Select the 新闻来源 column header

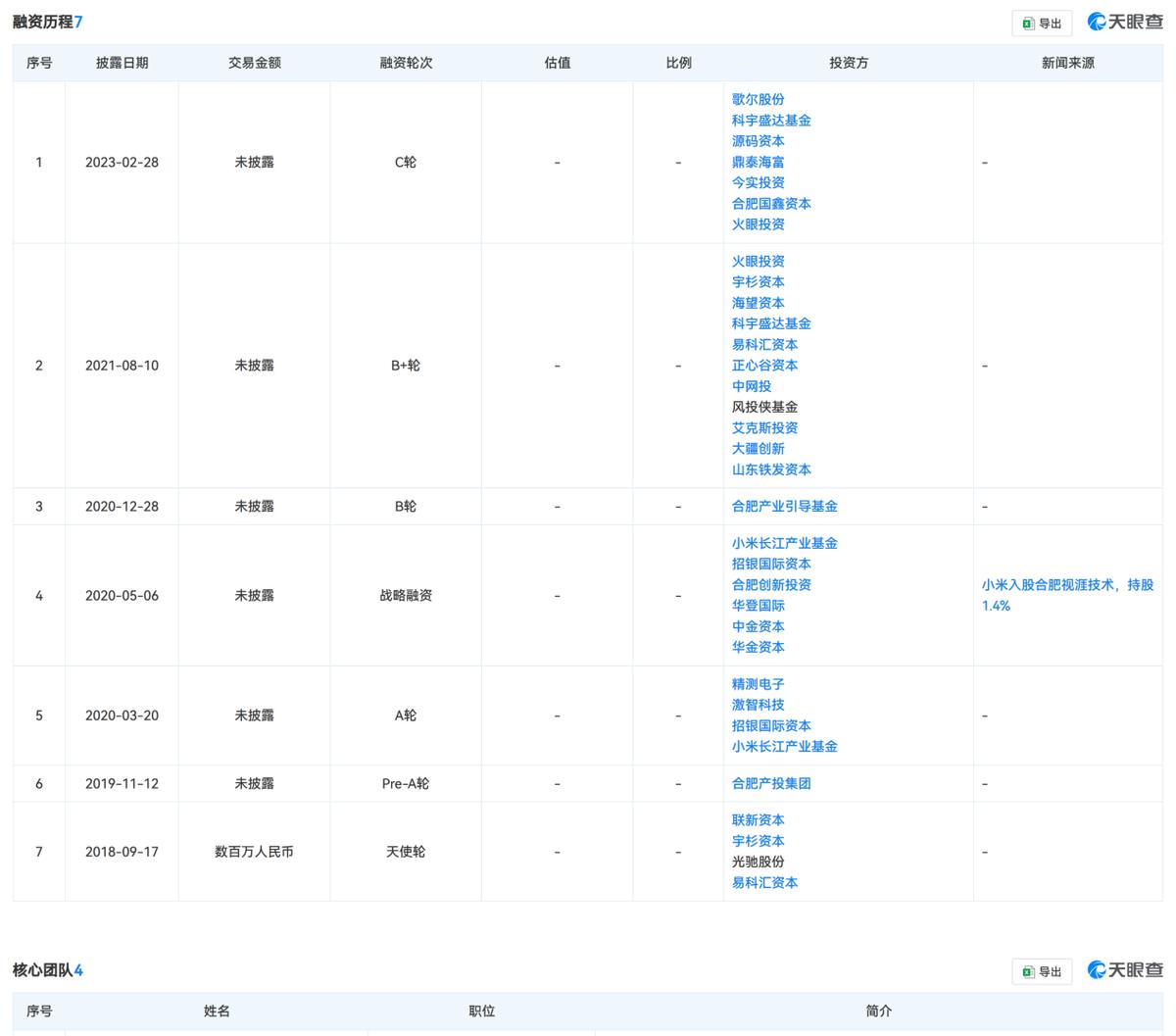1068,63
